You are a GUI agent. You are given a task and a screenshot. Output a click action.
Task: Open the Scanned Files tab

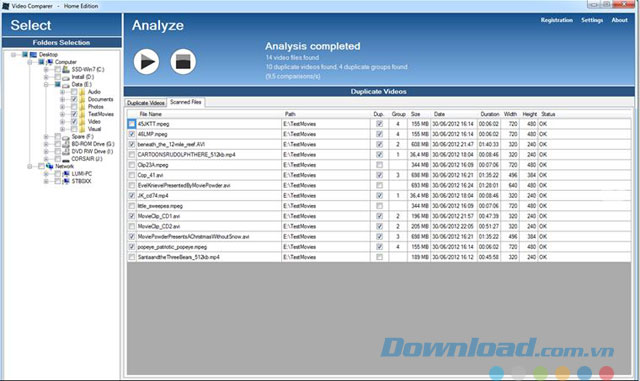[x=186, y=102]
